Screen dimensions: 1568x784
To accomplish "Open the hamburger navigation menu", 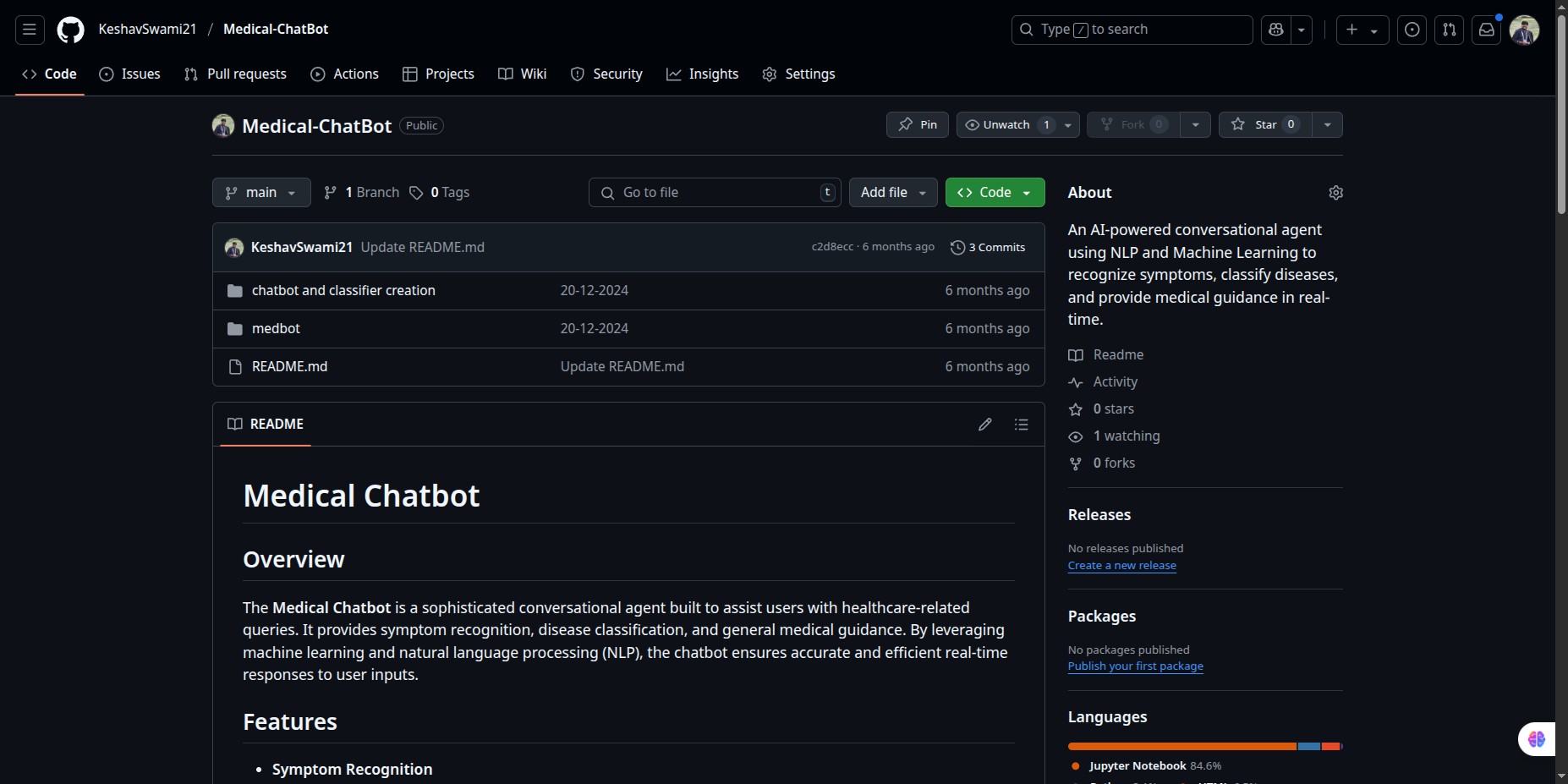I will point(30,30).
